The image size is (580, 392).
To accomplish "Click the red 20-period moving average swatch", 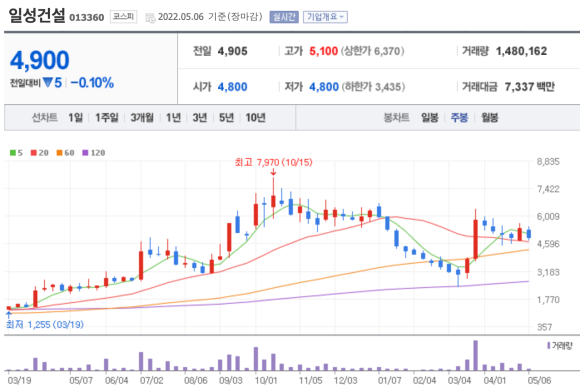I will (34, 153).
